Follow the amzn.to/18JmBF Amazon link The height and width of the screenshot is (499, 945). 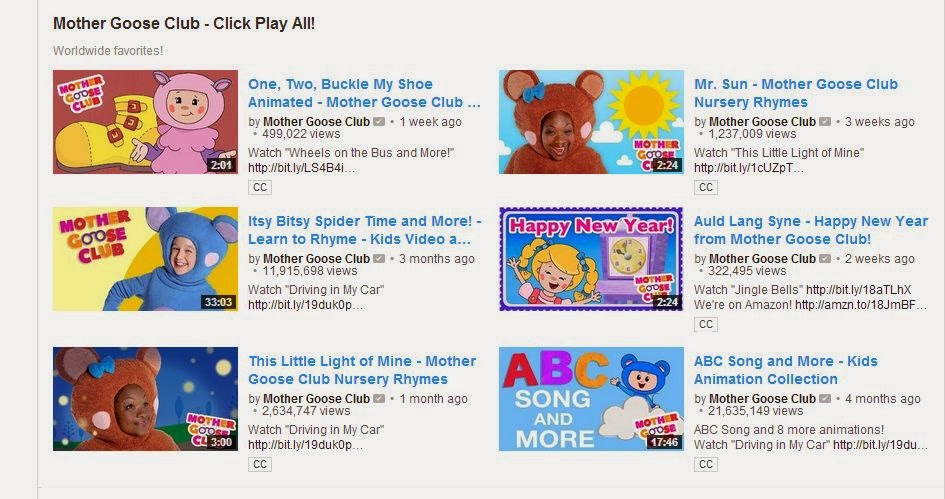(x=861, y=305)
